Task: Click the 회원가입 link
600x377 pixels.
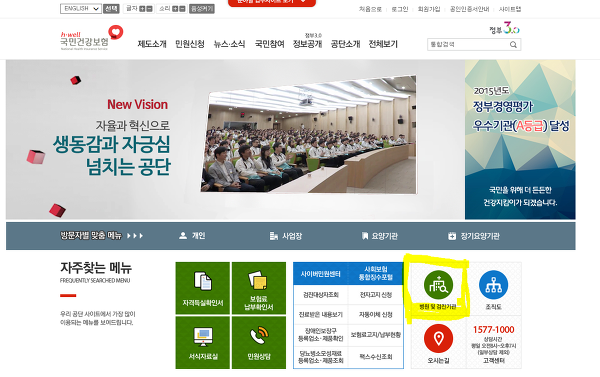Action: coord(429,9)
